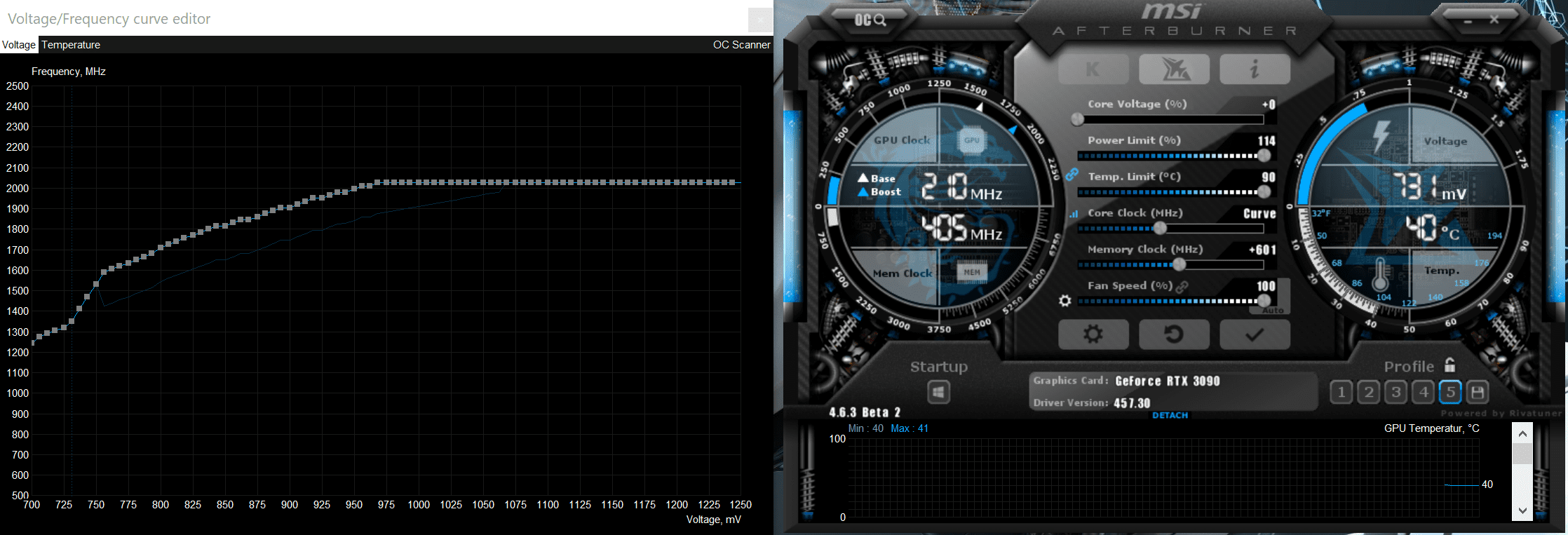The image size is (1568, 535).
Task: Click the Core Clock value Curve
Action: coord(1259,214)
